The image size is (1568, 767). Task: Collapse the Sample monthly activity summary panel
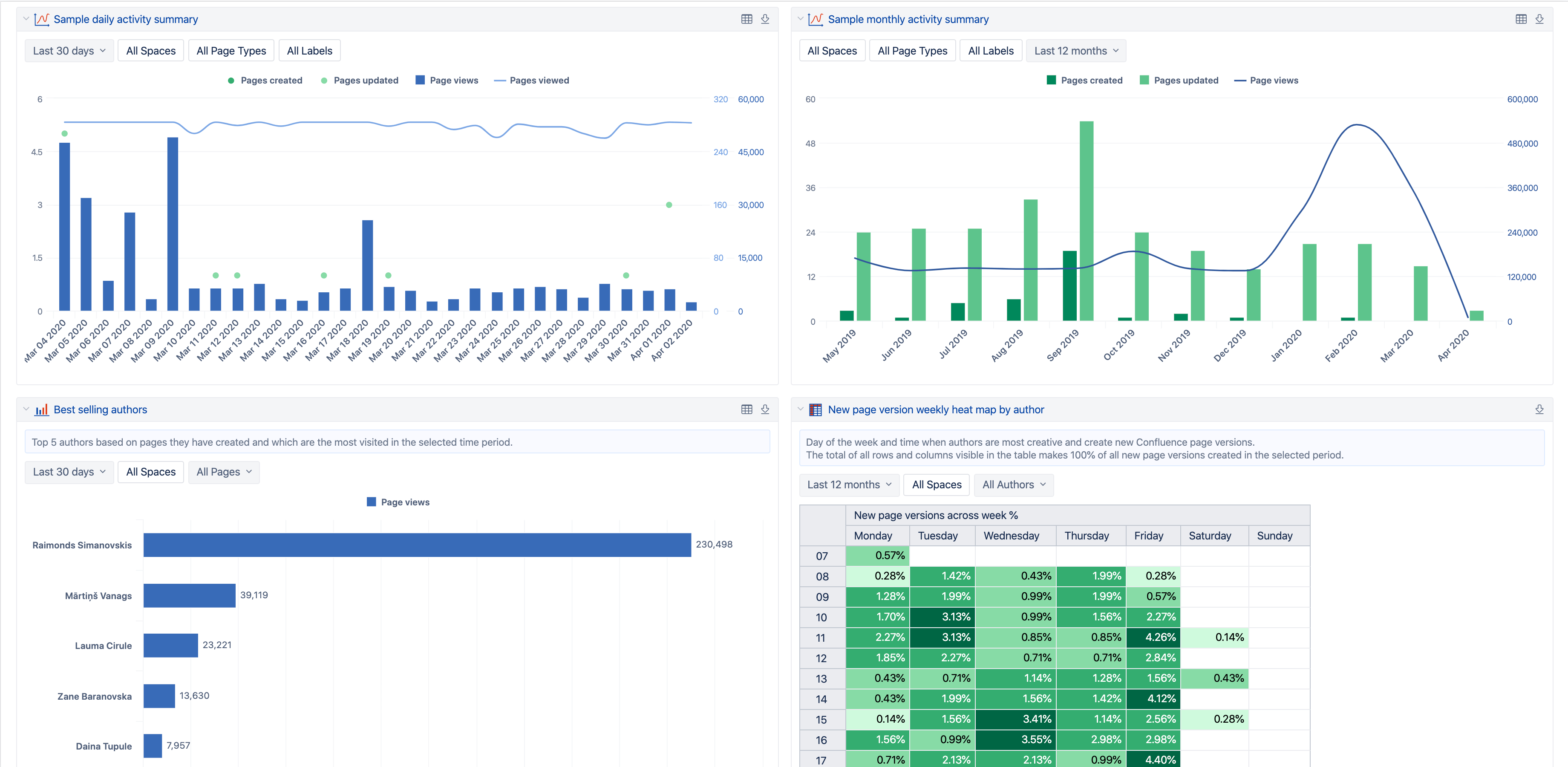(801, 19)
